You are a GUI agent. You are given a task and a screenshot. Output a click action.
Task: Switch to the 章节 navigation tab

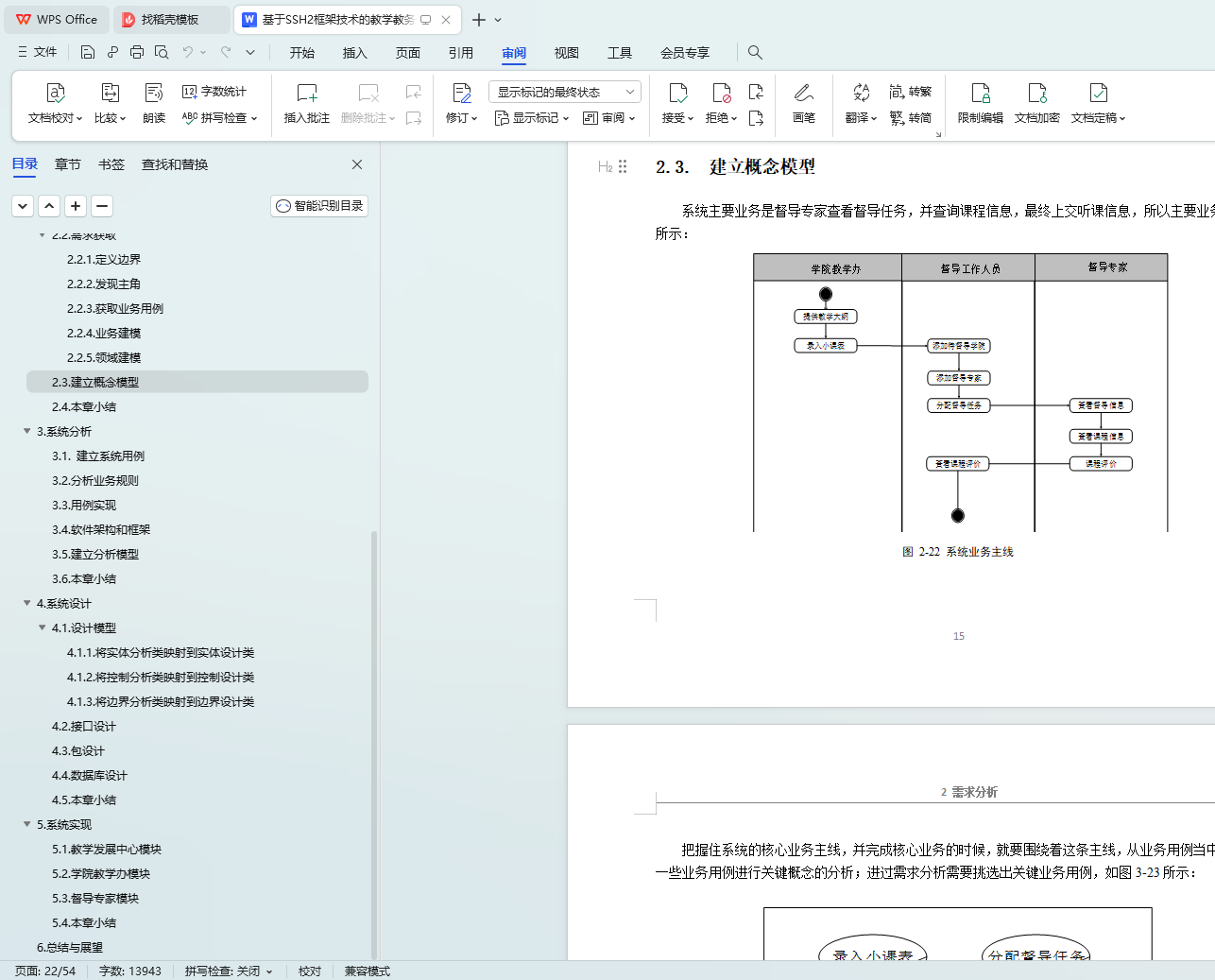click(x=68, y=164)
